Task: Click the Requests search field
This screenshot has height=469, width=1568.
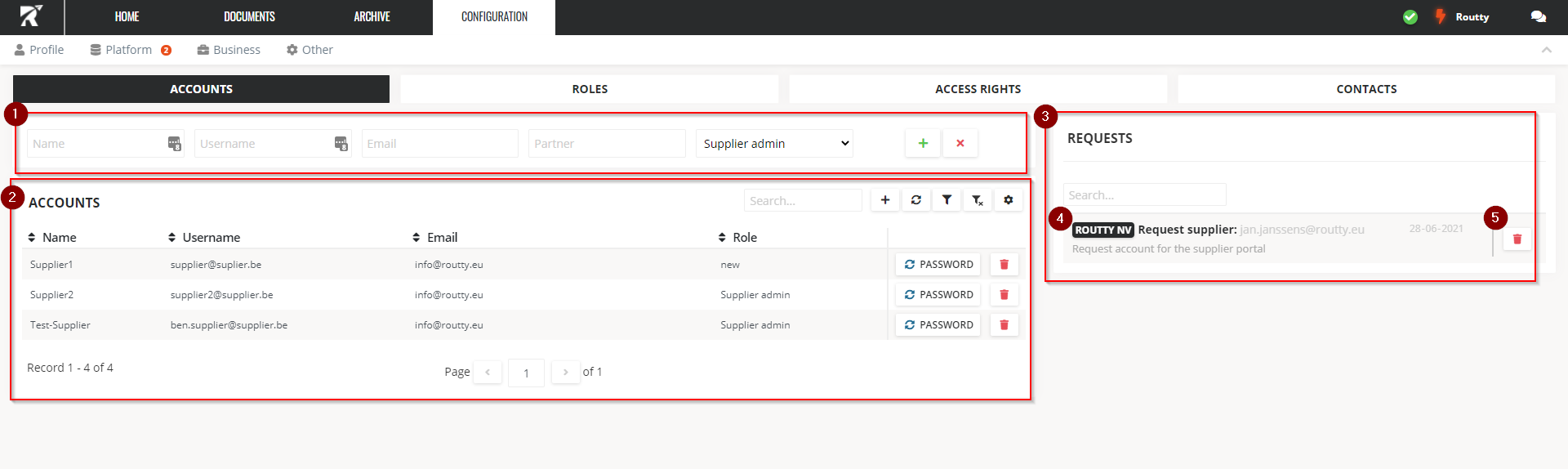Action: click(x=1144, y=195)
